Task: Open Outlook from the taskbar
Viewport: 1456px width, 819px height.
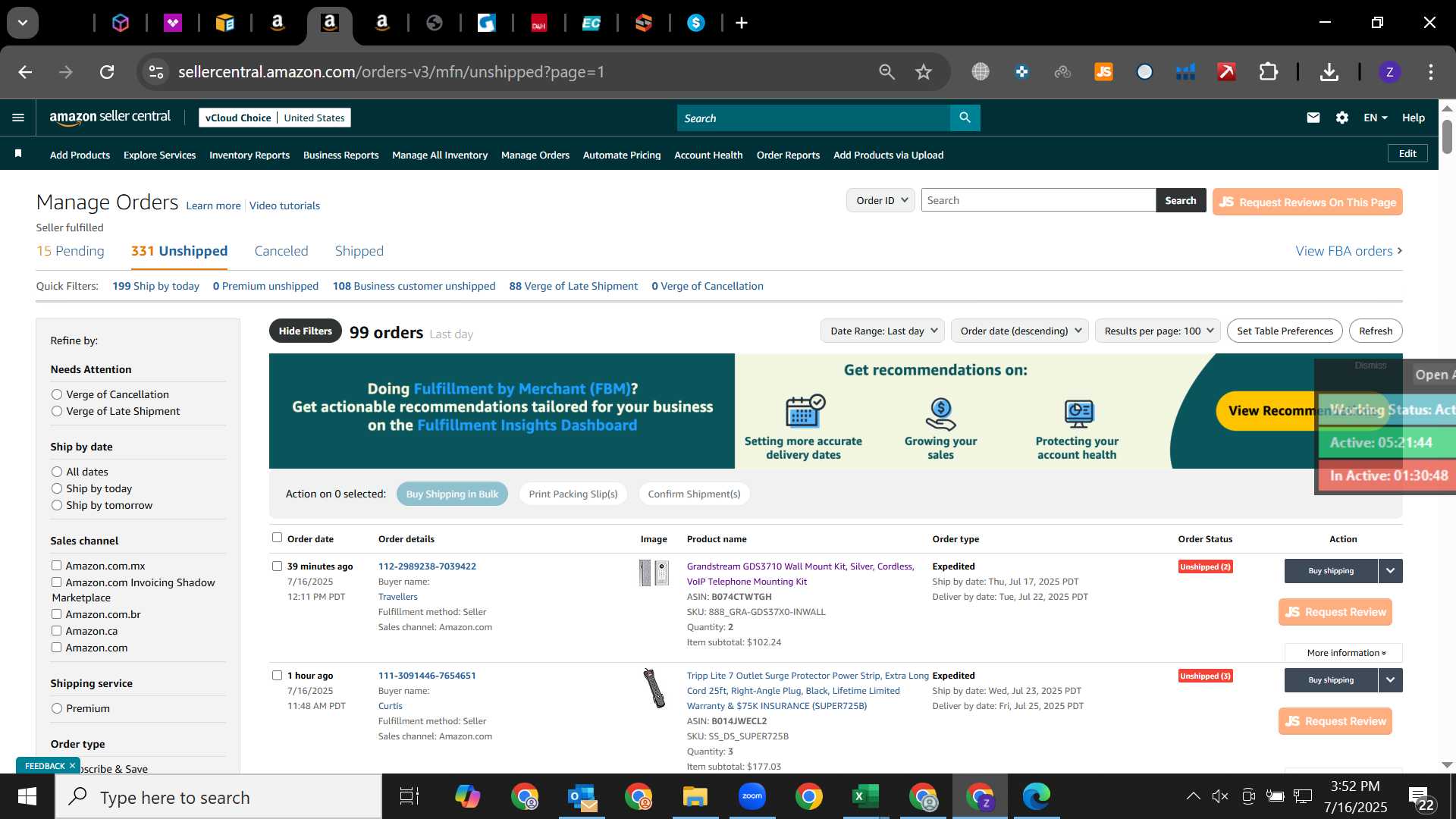Action: pos(582,796)
